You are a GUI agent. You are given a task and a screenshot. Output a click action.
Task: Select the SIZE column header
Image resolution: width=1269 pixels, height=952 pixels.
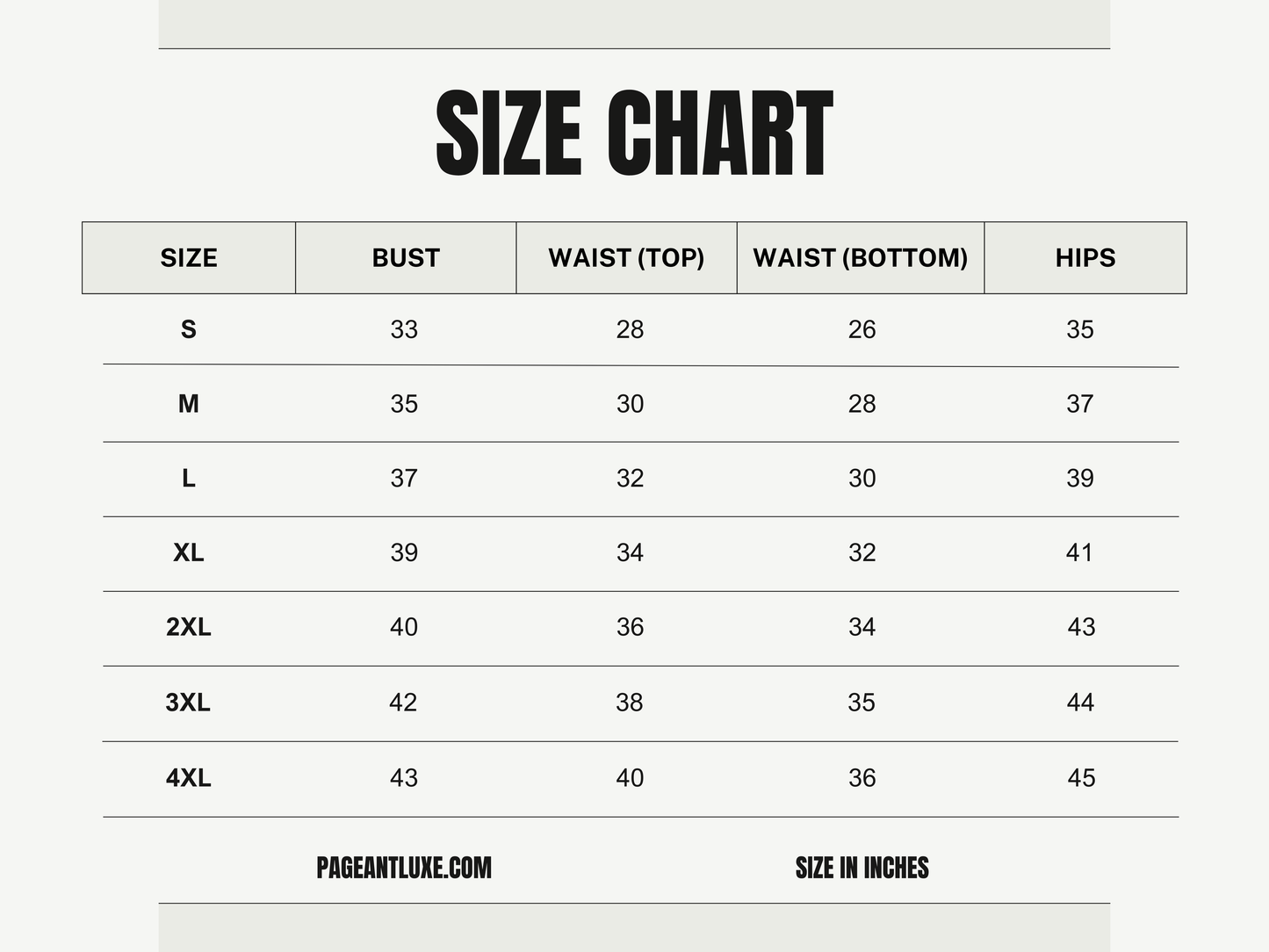[x=189, y=258]
